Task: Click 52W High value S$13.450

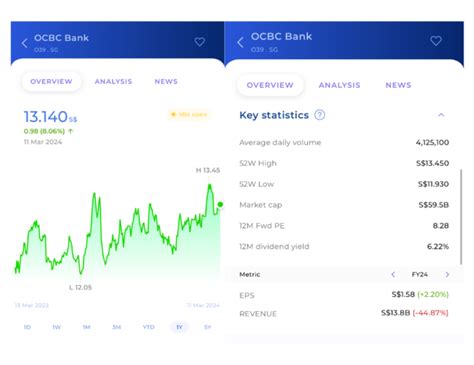Action: click(x=432, y=163)
